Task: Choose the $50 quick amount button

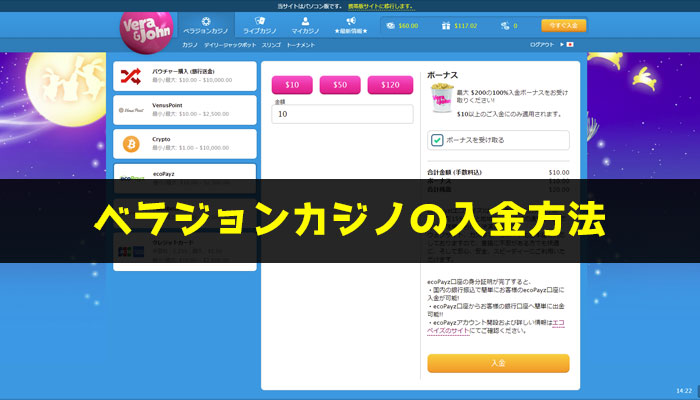Action: [340, 85]
